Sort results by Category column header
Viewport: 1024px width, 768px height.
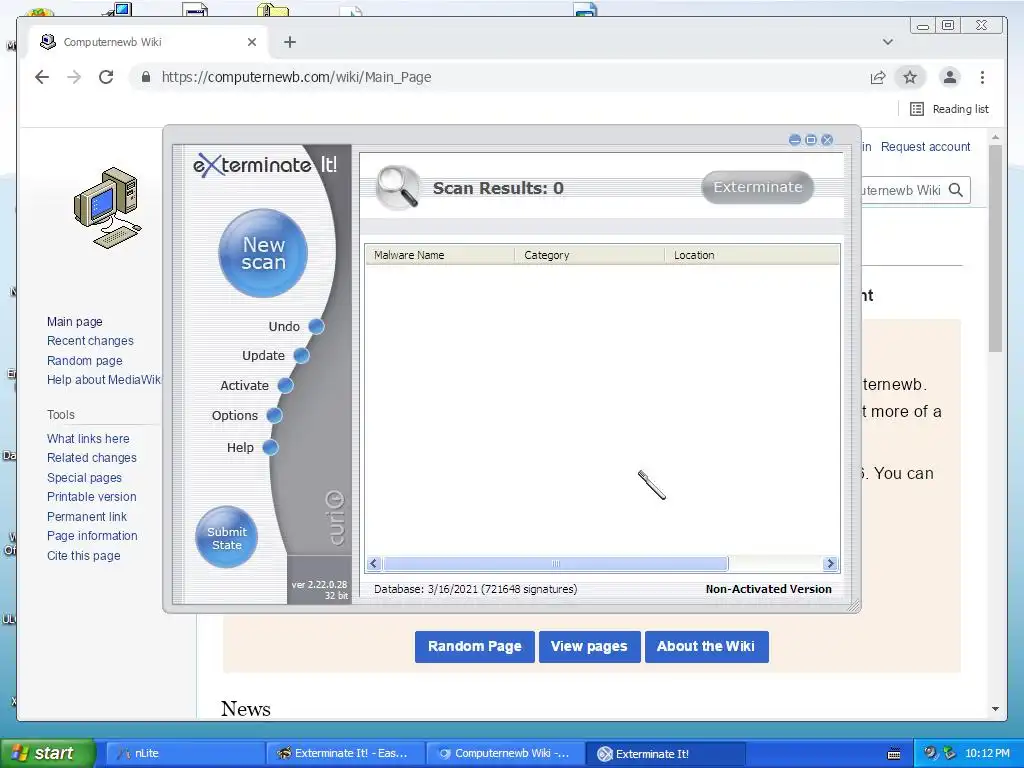[590, 255]
